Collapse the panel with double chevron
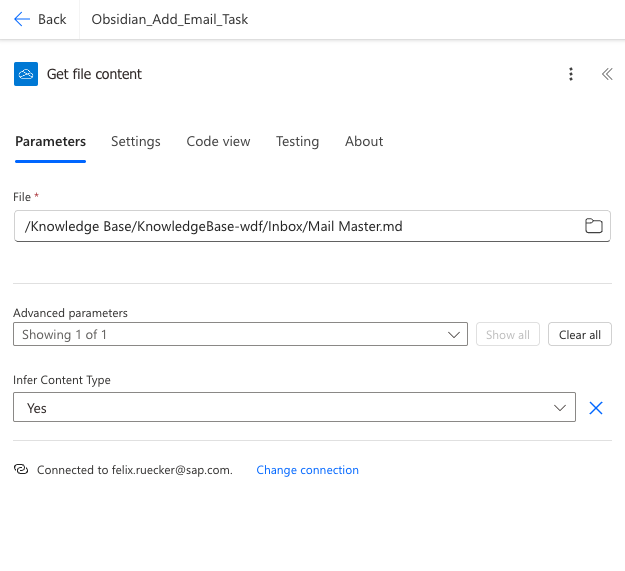Image resolution: width=625 pixels, height=571 pixels. [606, 74]
